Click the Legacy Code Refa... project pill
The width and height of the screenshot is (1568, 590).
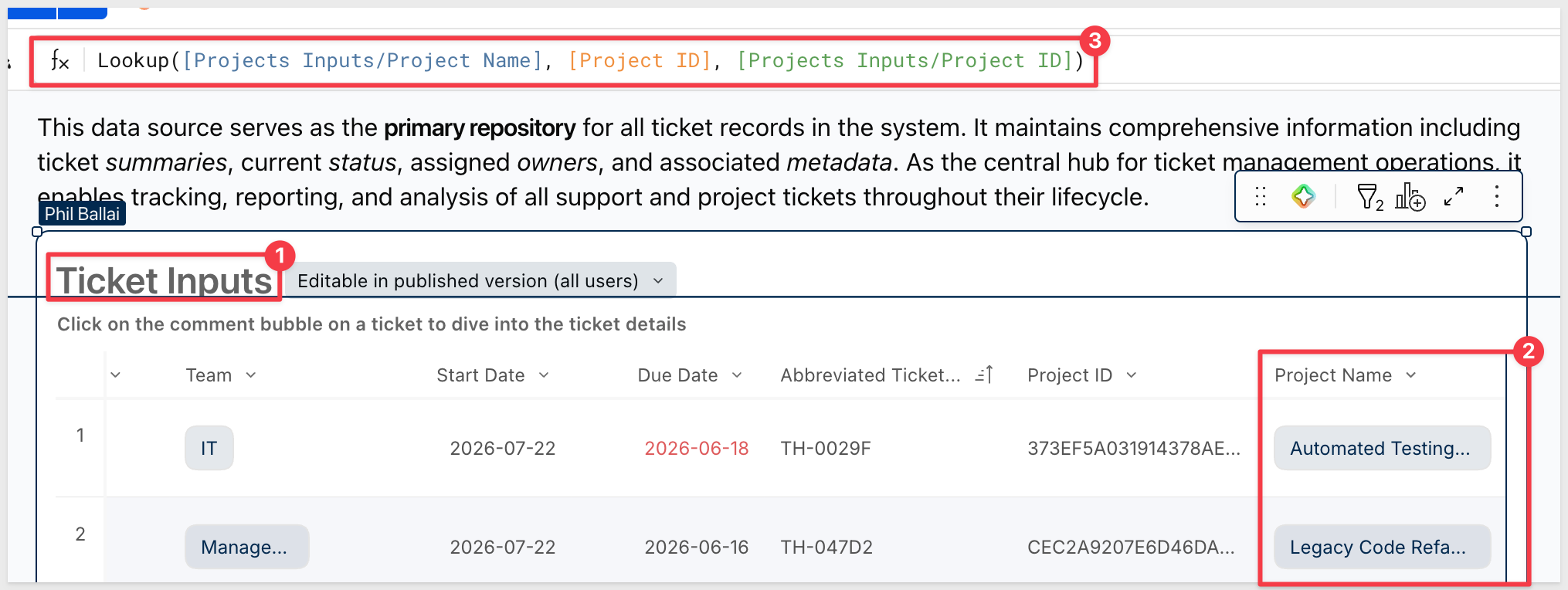coord(1382,547)
